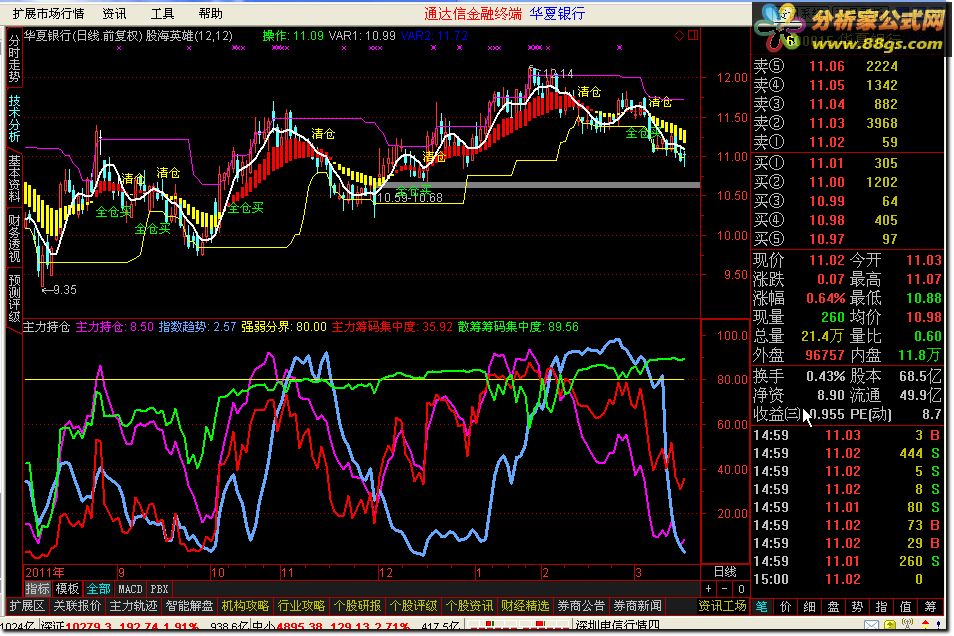Open the 券商新闻 tab
Image resolution: width=954 pixels, height=636 pixels.
tap(637, 606)
